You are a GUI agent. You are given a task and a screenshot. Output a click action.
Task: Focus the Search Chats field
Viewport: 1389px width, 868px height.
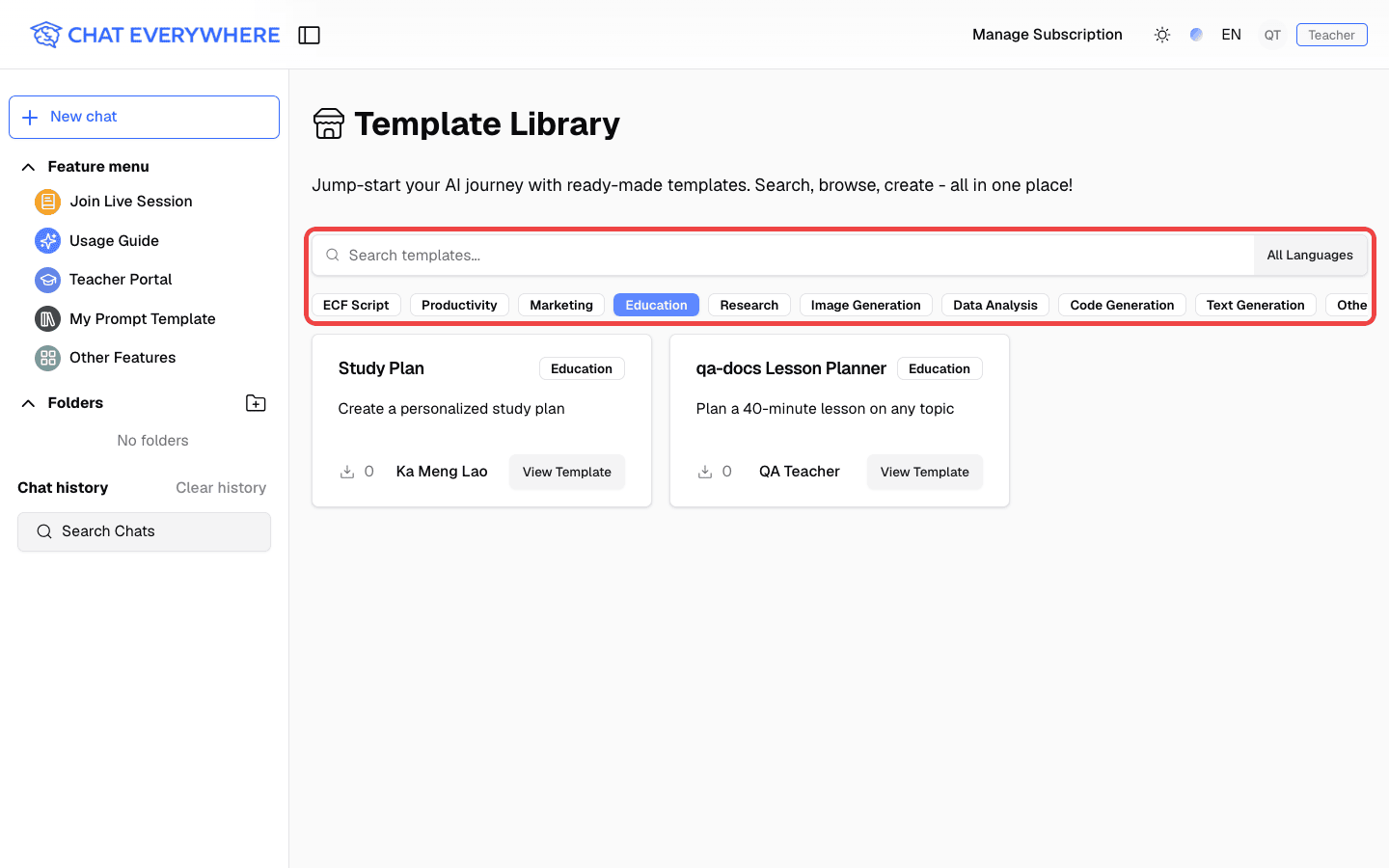click(x=144, y=531)
